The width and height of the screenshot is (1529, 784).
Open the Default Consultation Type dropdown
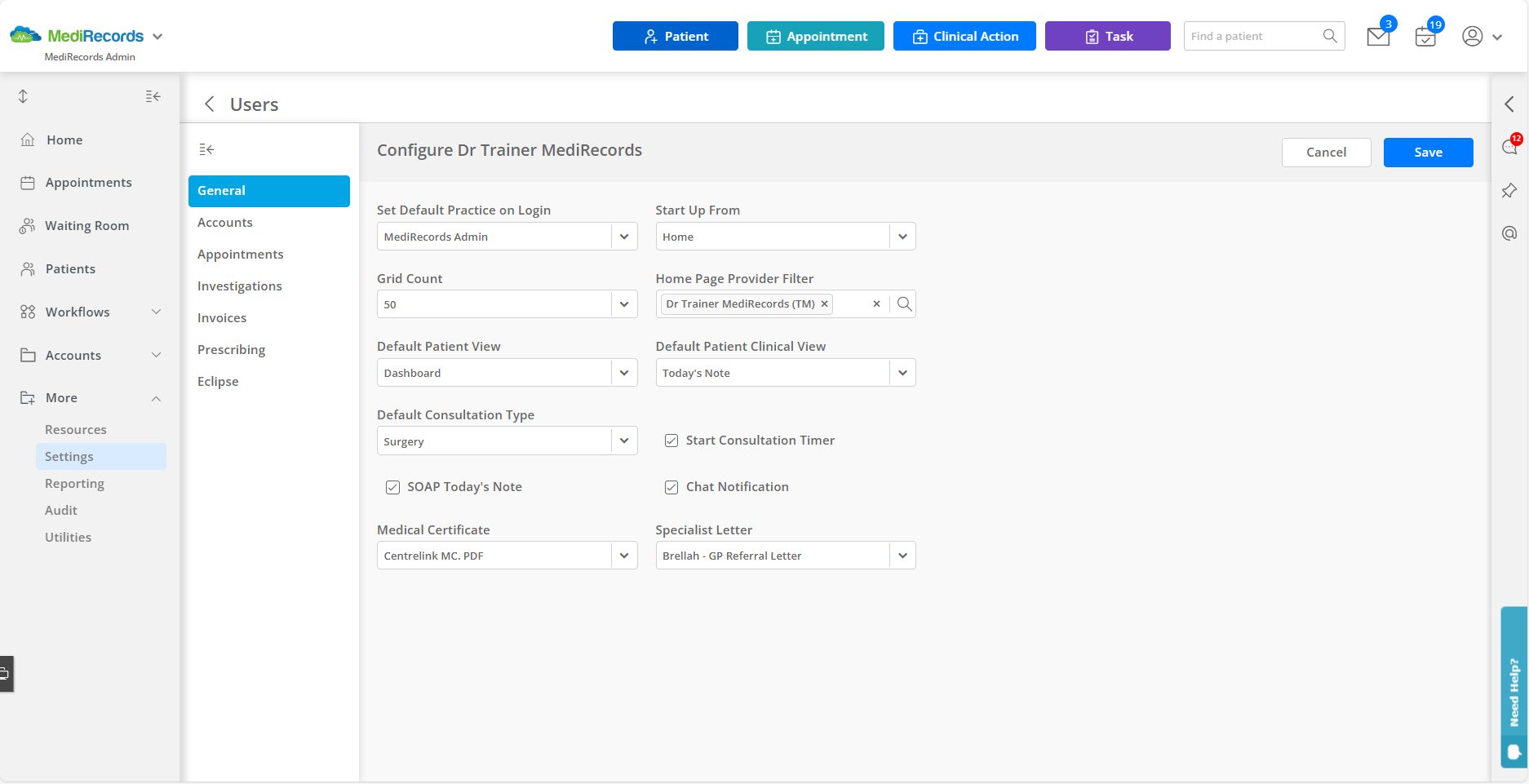pyautogui.click(x=623, y=441)
